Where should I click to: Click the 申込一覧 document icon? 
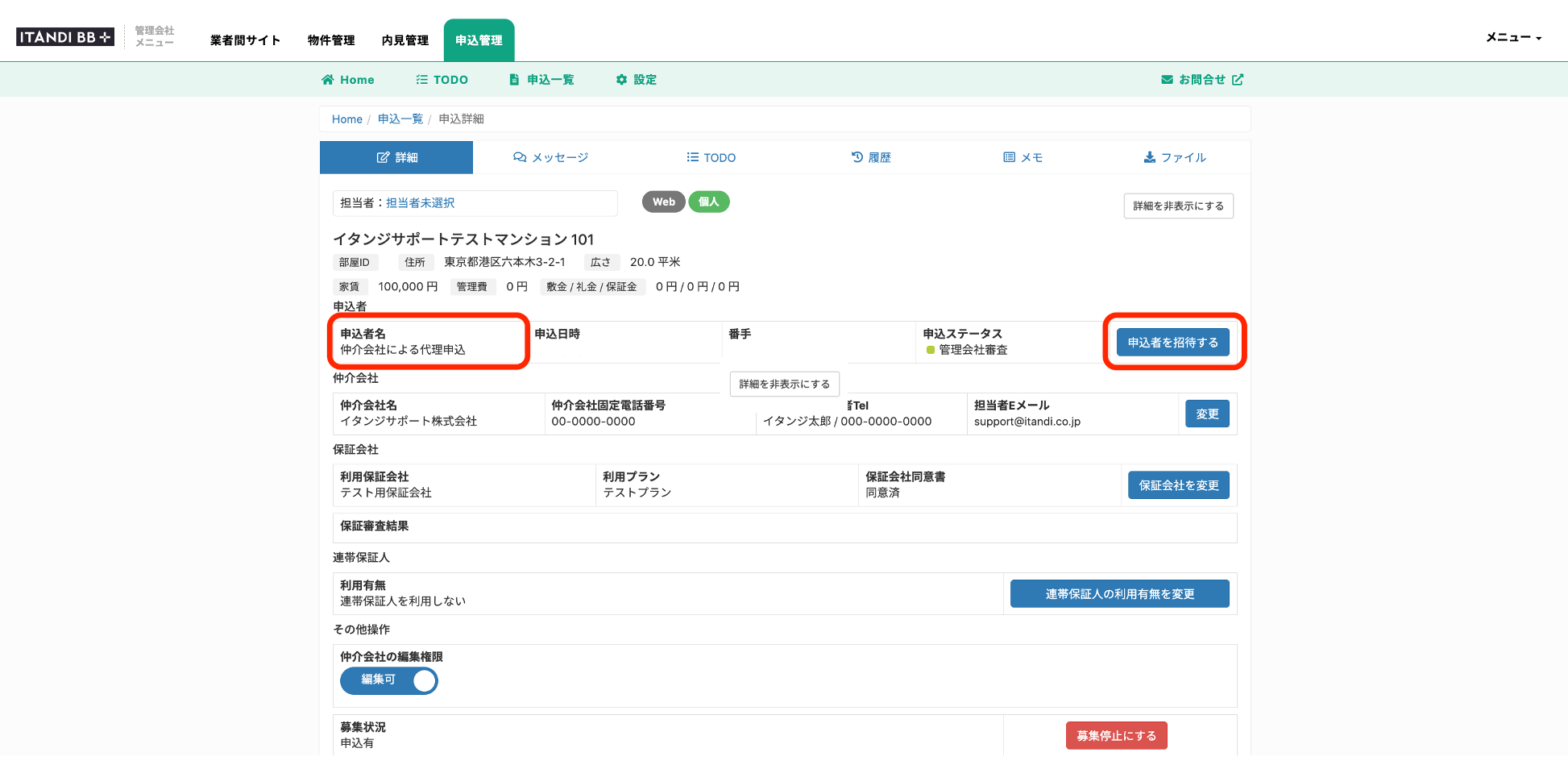coord(514,80)
